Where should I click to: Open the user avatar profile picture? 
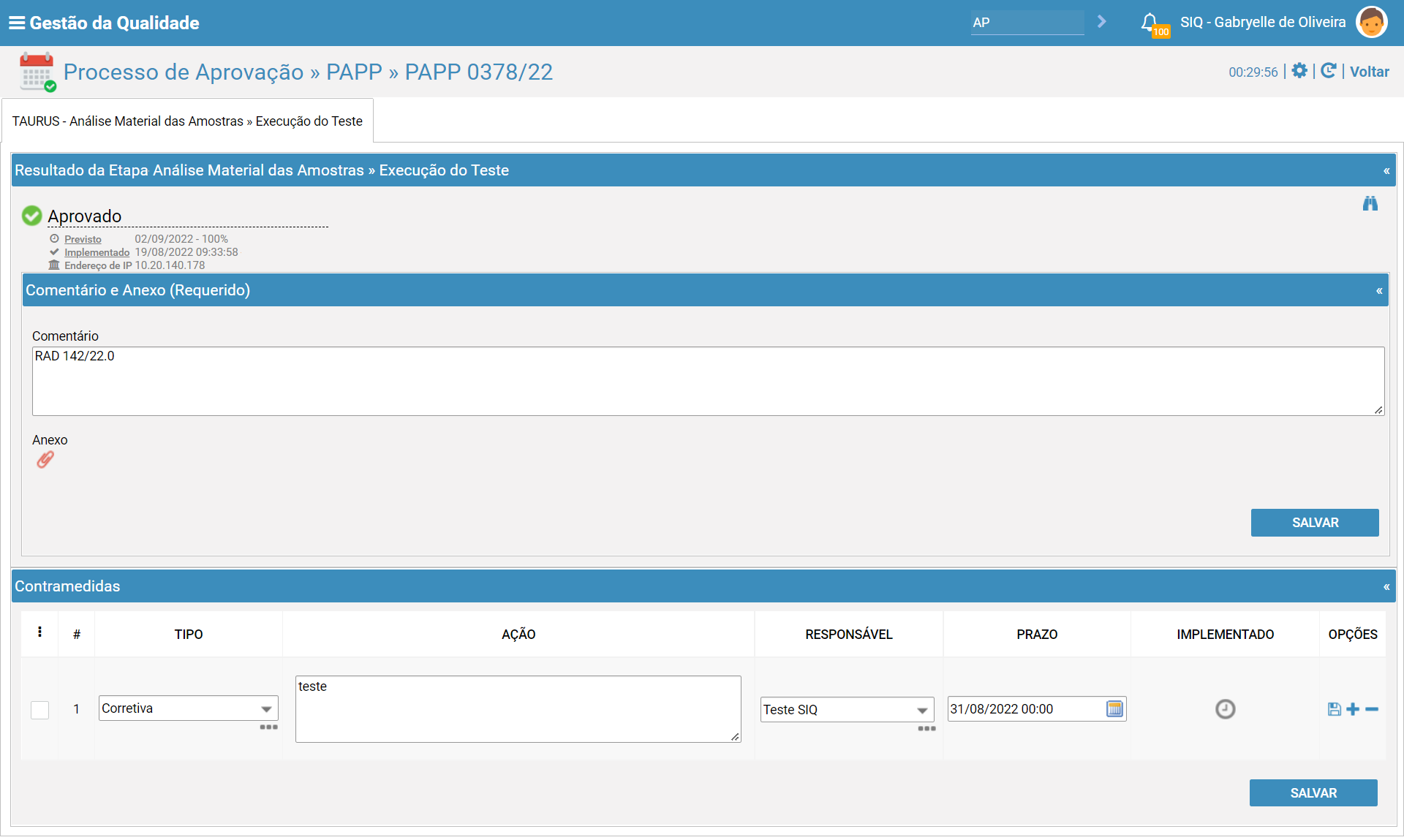[x=1371, y=22]
